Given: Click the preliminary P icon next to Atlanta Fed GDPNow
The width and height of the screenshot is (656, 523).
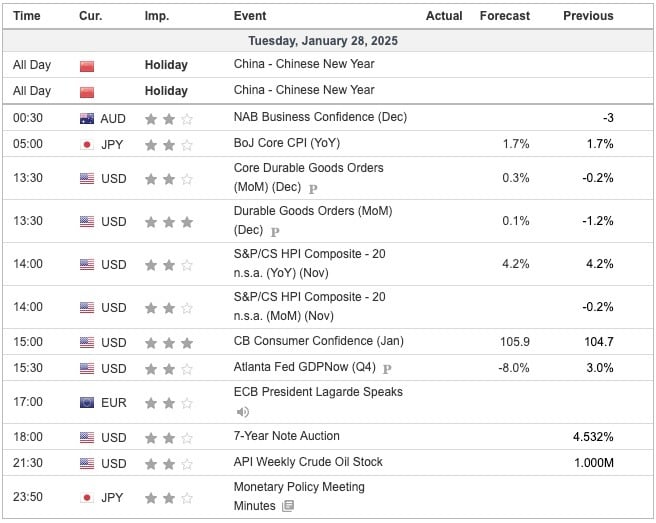Looking at the screenshot, I should (387, 369).
